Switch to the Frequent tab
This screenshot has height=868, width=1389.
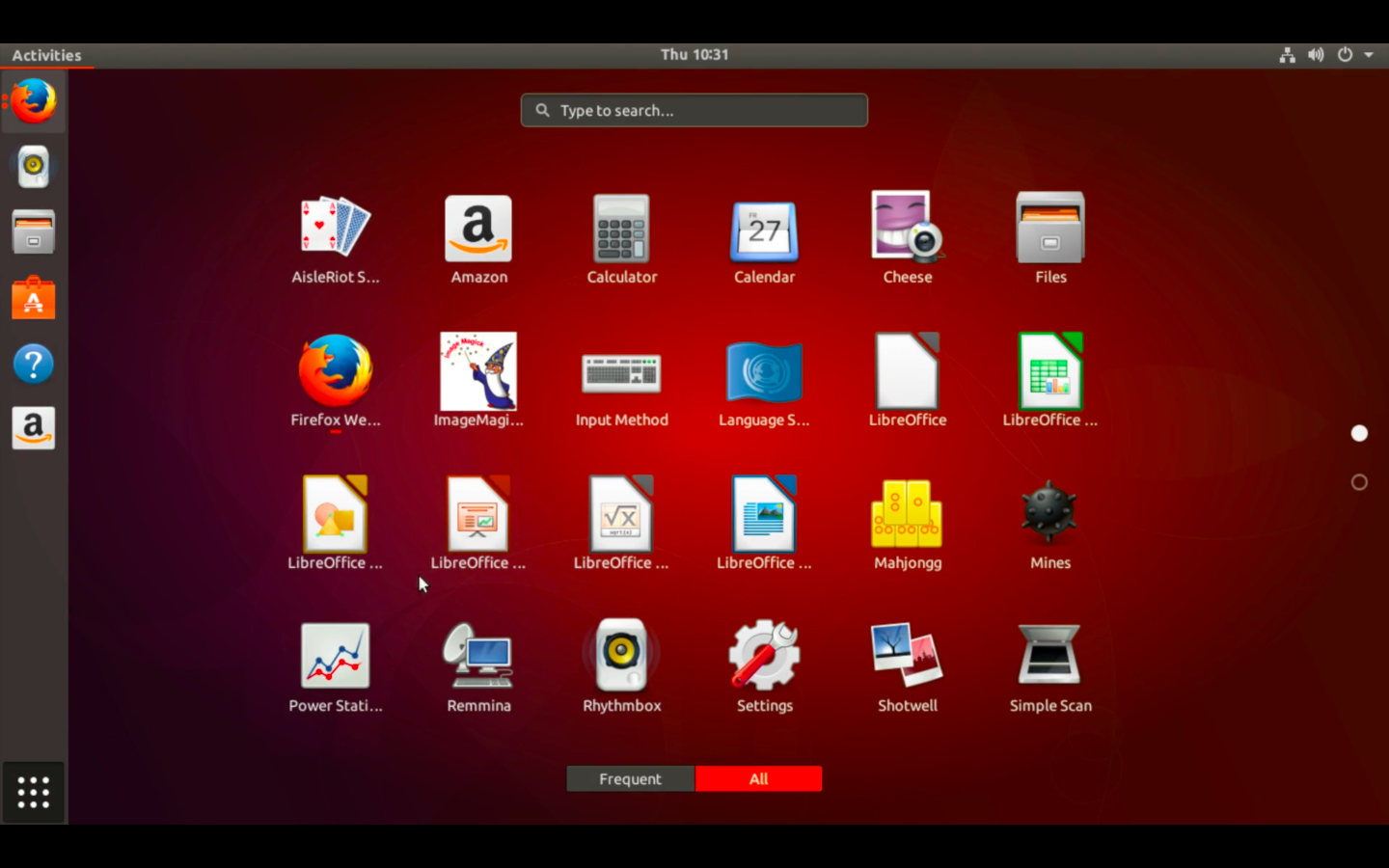click(x=630, y=778)
